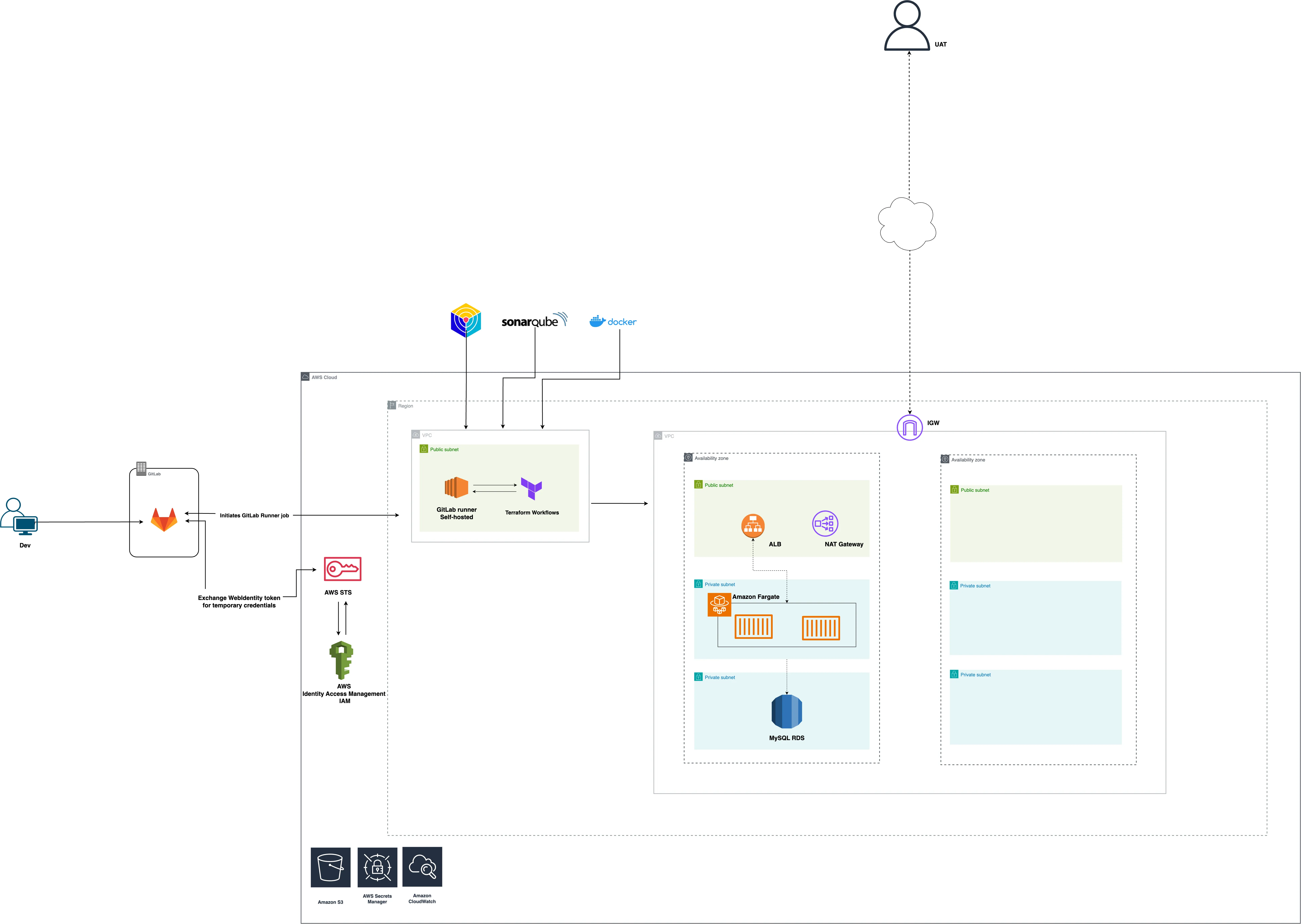1301x924 pixels.
Task: Select the blue hexagon radar scanner icon
Action: point(466,320)
